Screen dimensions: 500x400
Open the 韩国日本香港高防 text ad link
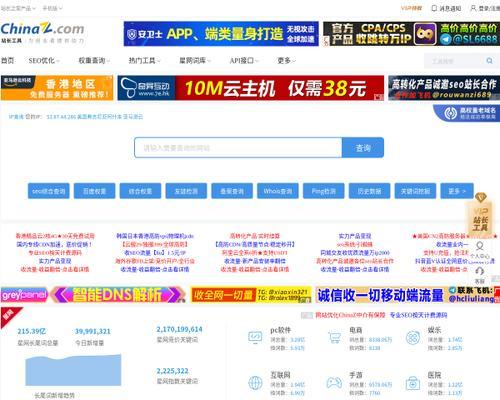(155, 236)
